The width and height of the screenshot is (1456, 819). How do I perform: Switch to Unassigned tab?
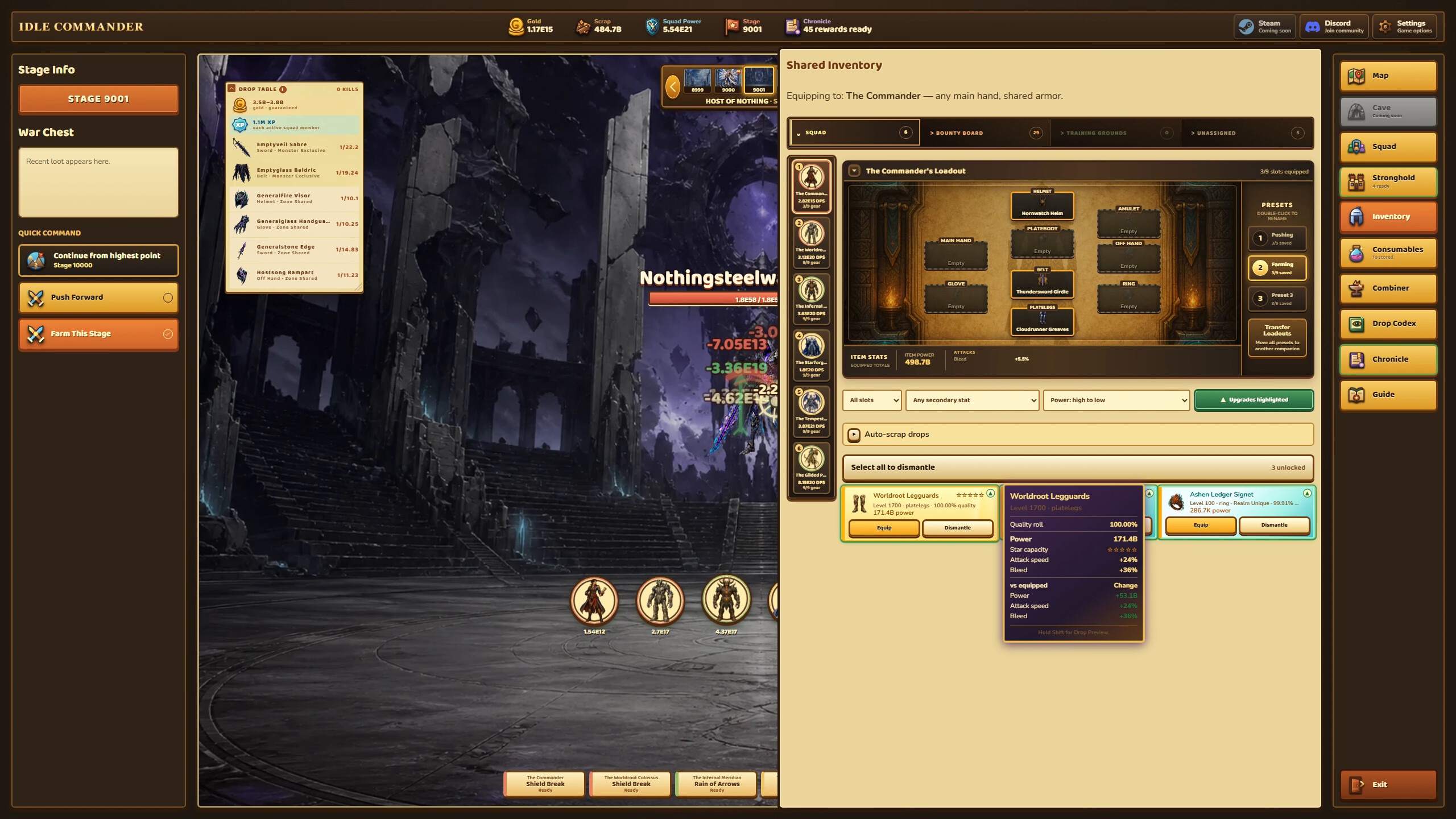(x=1247, y=133)
